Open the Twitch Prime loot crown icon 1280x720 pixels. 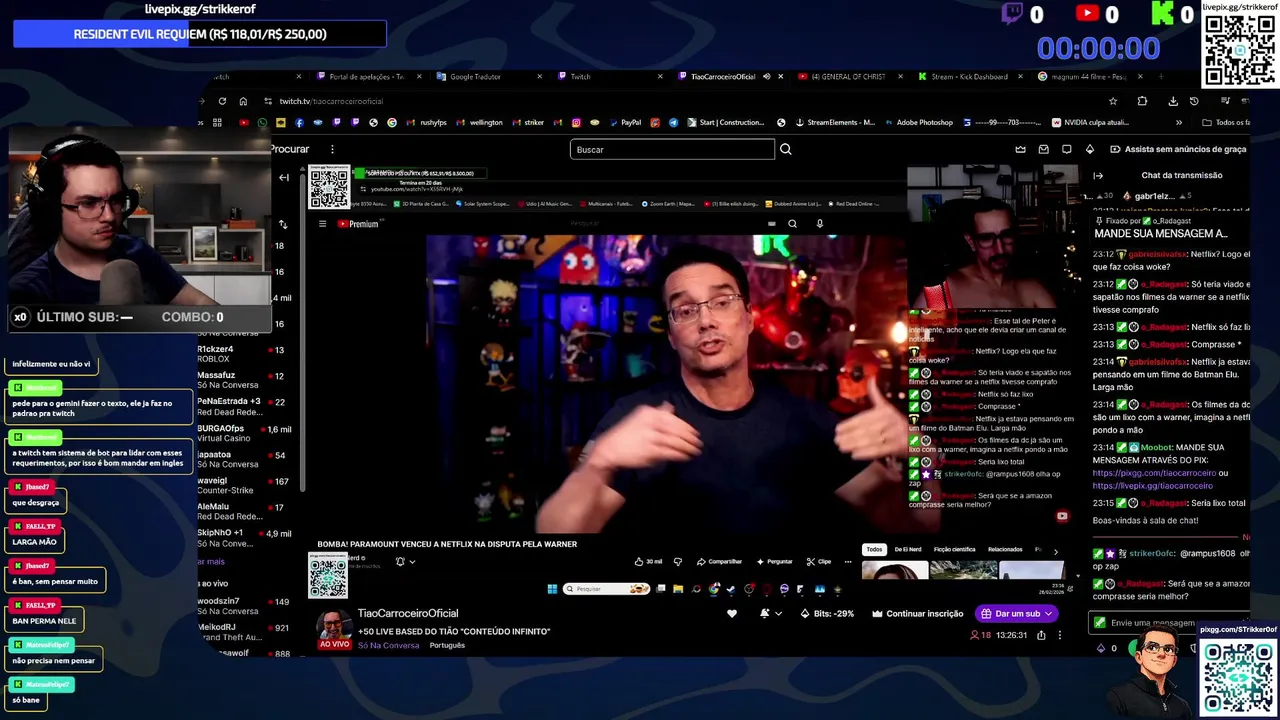pyautogui.click(x=1020, y=149)
